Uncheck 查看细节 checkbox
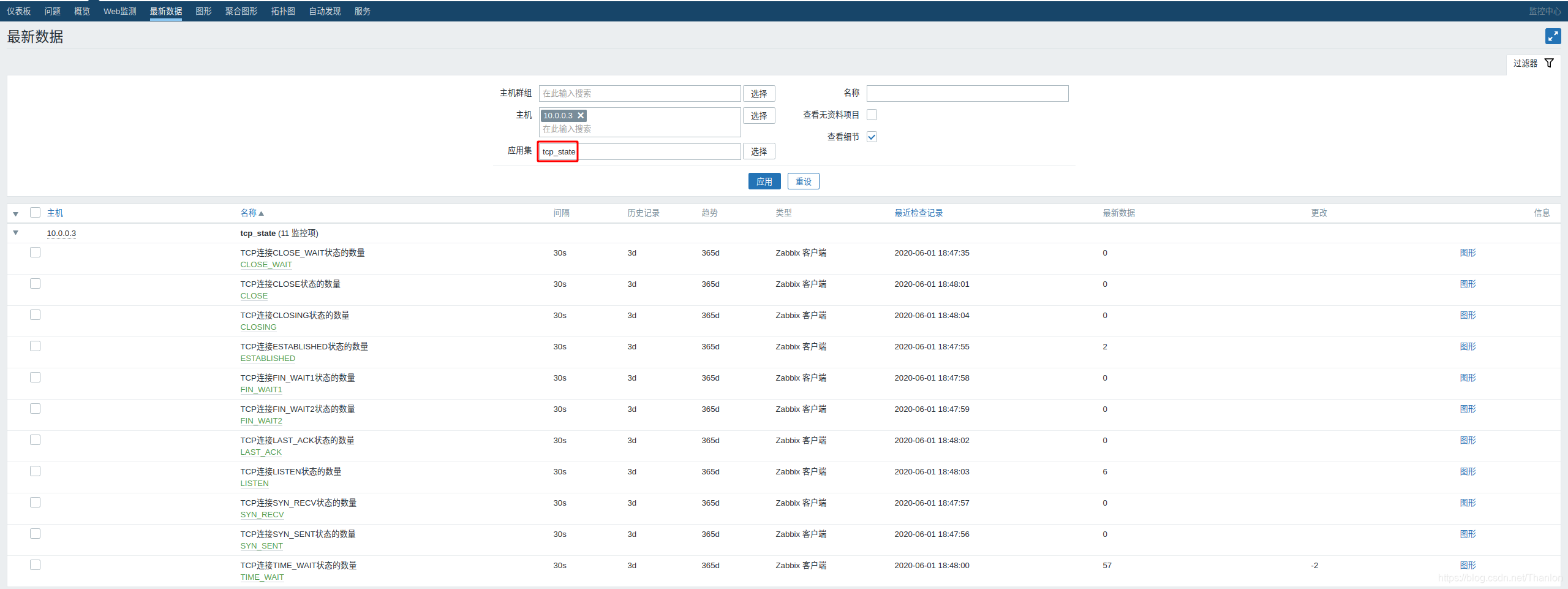This screenshot has width=1568, height=589. (872, 137)
